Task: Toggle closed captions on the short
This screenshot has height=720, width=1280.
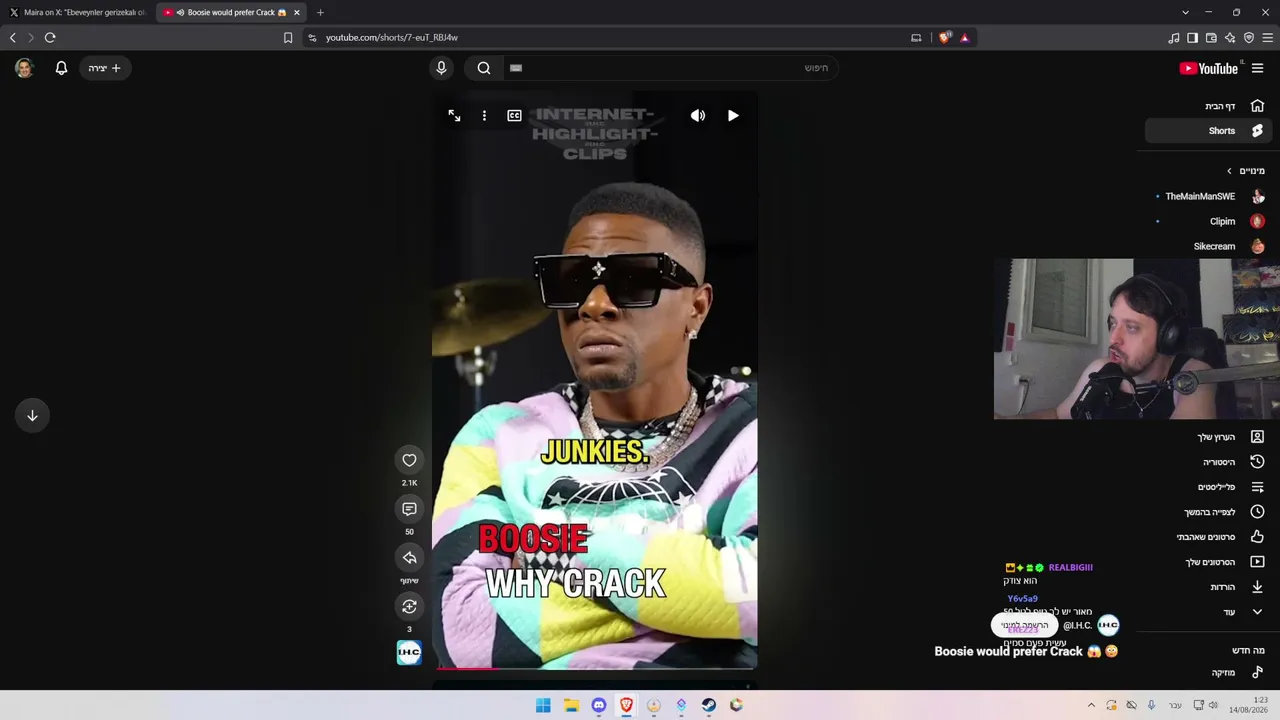Action: [514, 116]
